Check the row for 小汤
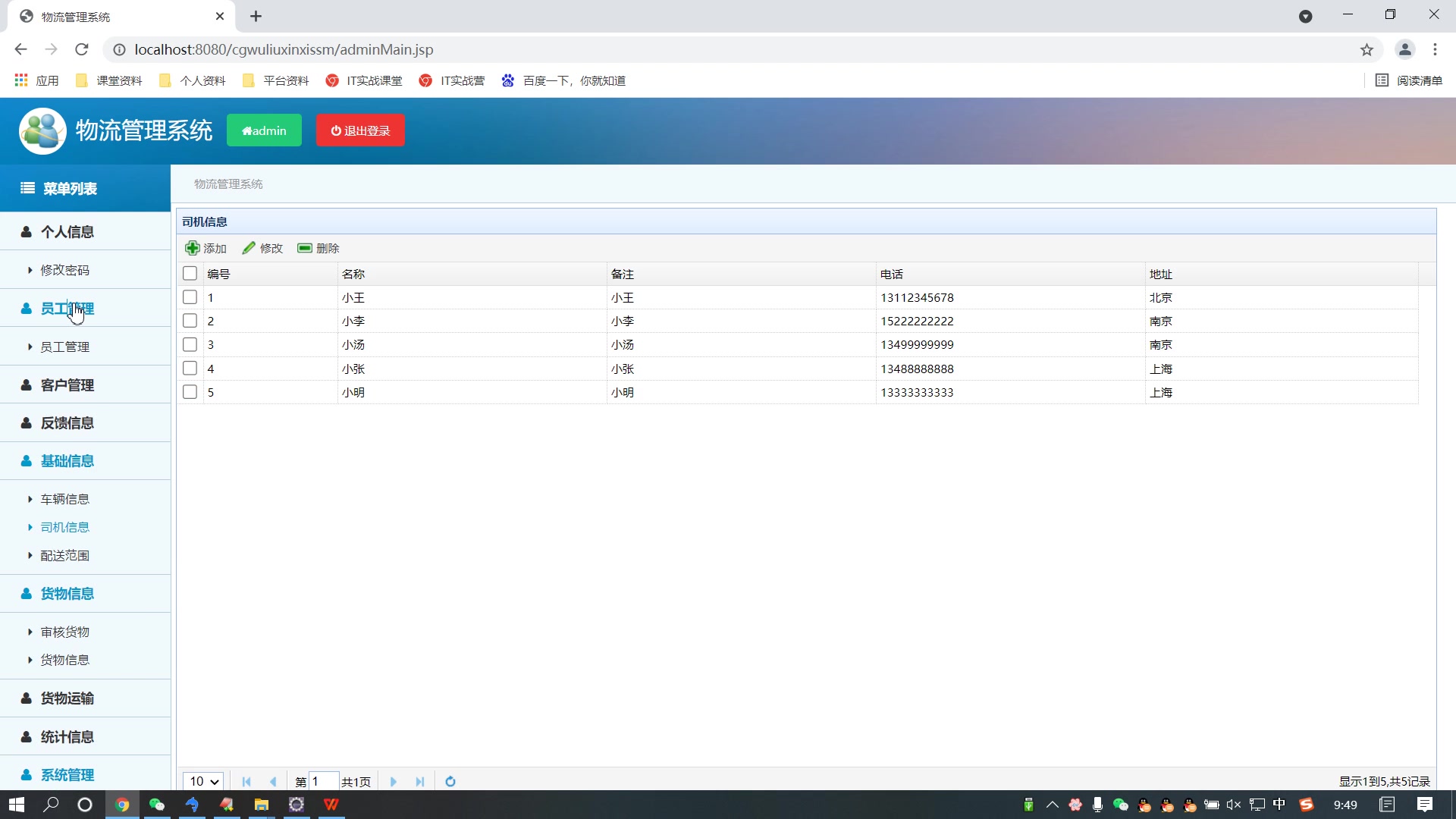This screenshot has width=1456, height=819. 190,344
